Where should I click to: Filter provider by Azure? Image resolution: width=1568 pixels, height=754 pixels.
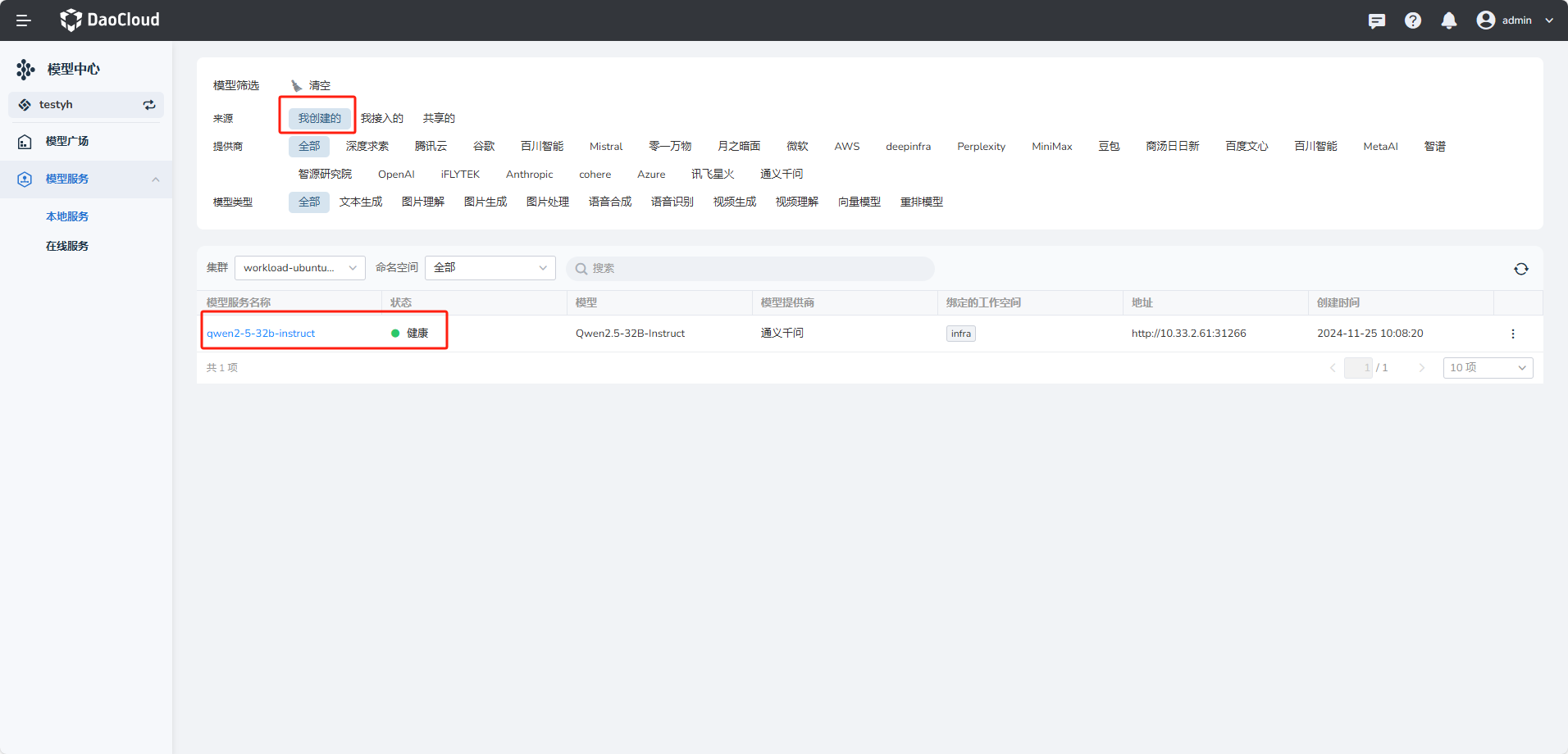651,175
